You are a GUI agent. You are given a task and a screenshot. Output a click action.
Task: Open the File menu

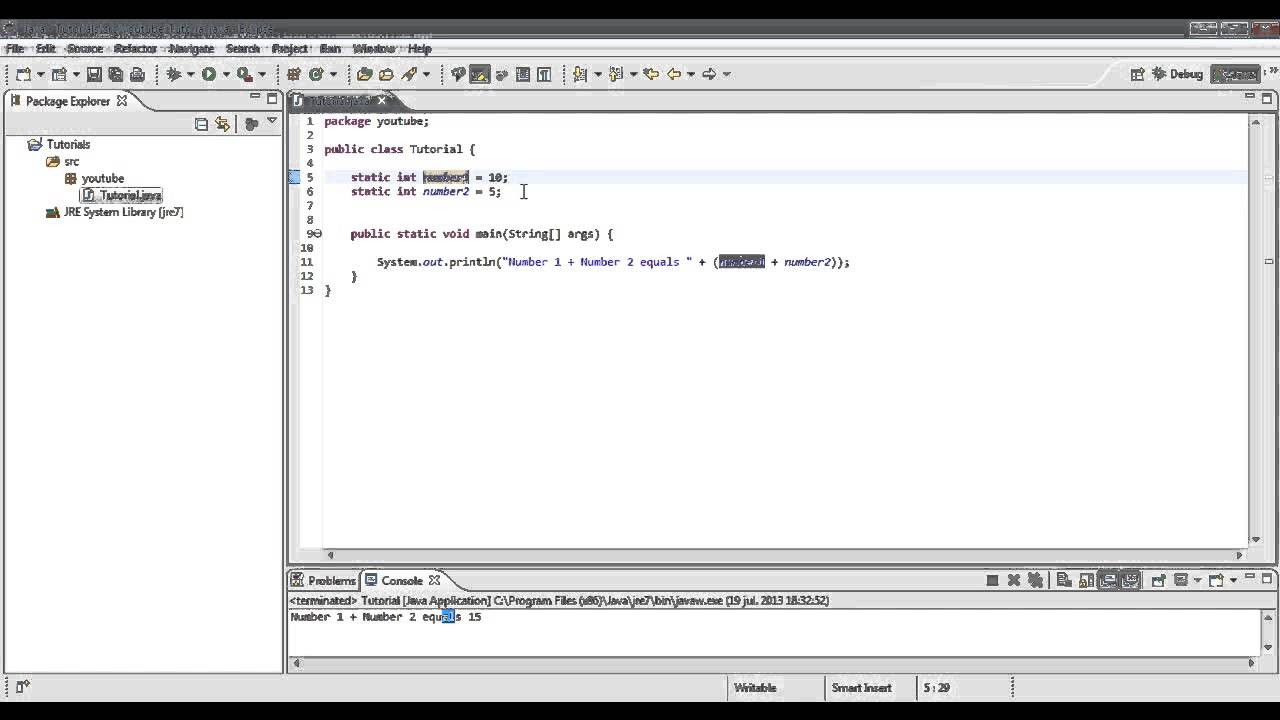pyautogui.click(x=15, y=48)
